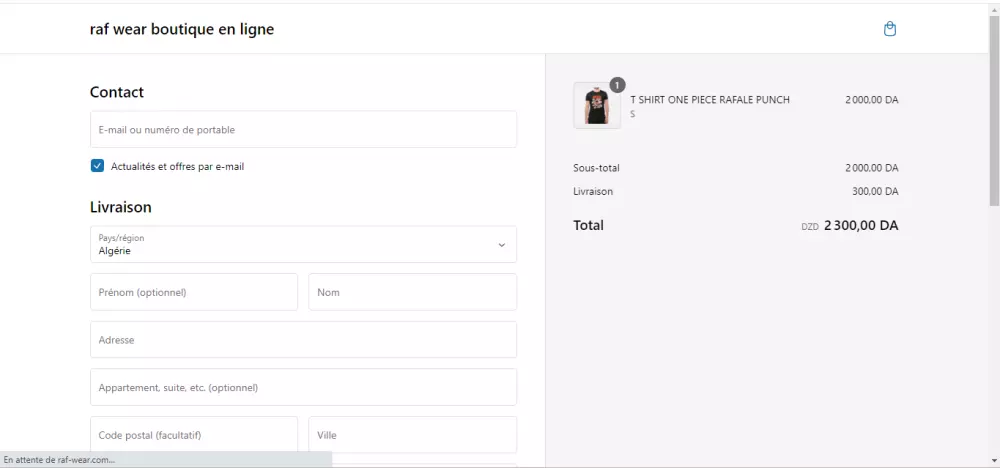Focus the Appartement, suite, etc. field
Viewport: 1000px width, 468px height.
click(303, 387)
